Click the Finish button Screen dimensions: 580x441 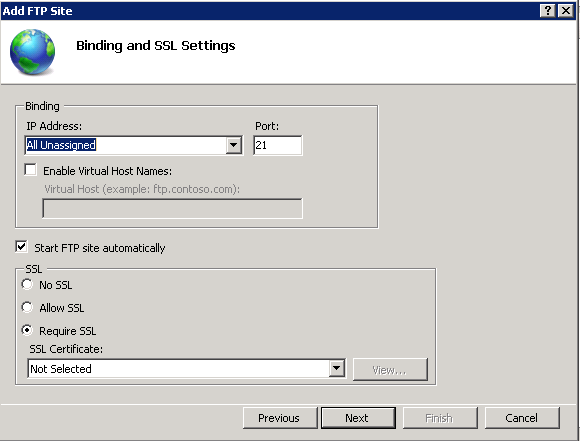pos(440,418)
